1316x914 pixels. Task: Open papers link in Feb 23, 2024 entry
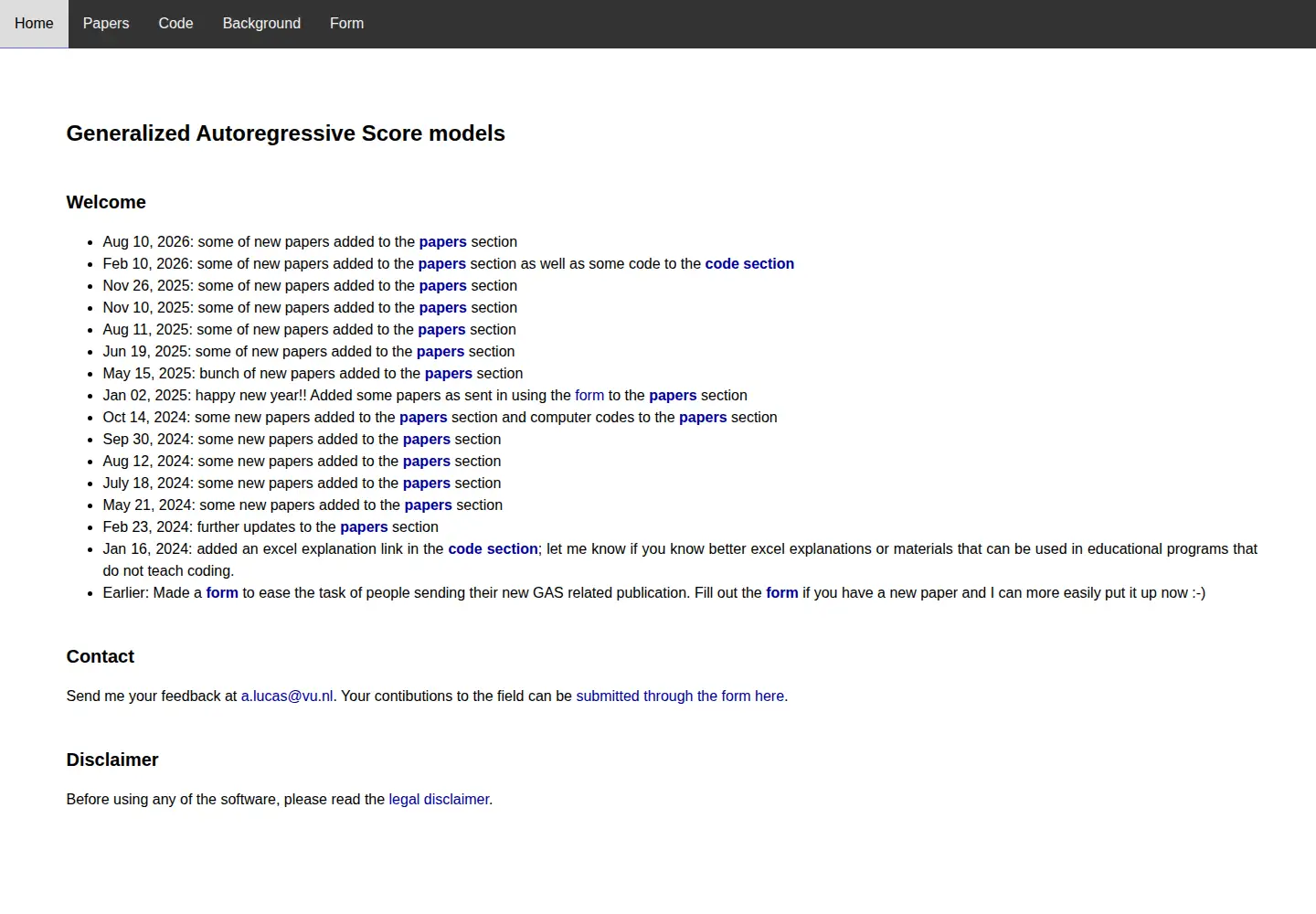click(364, 527)
